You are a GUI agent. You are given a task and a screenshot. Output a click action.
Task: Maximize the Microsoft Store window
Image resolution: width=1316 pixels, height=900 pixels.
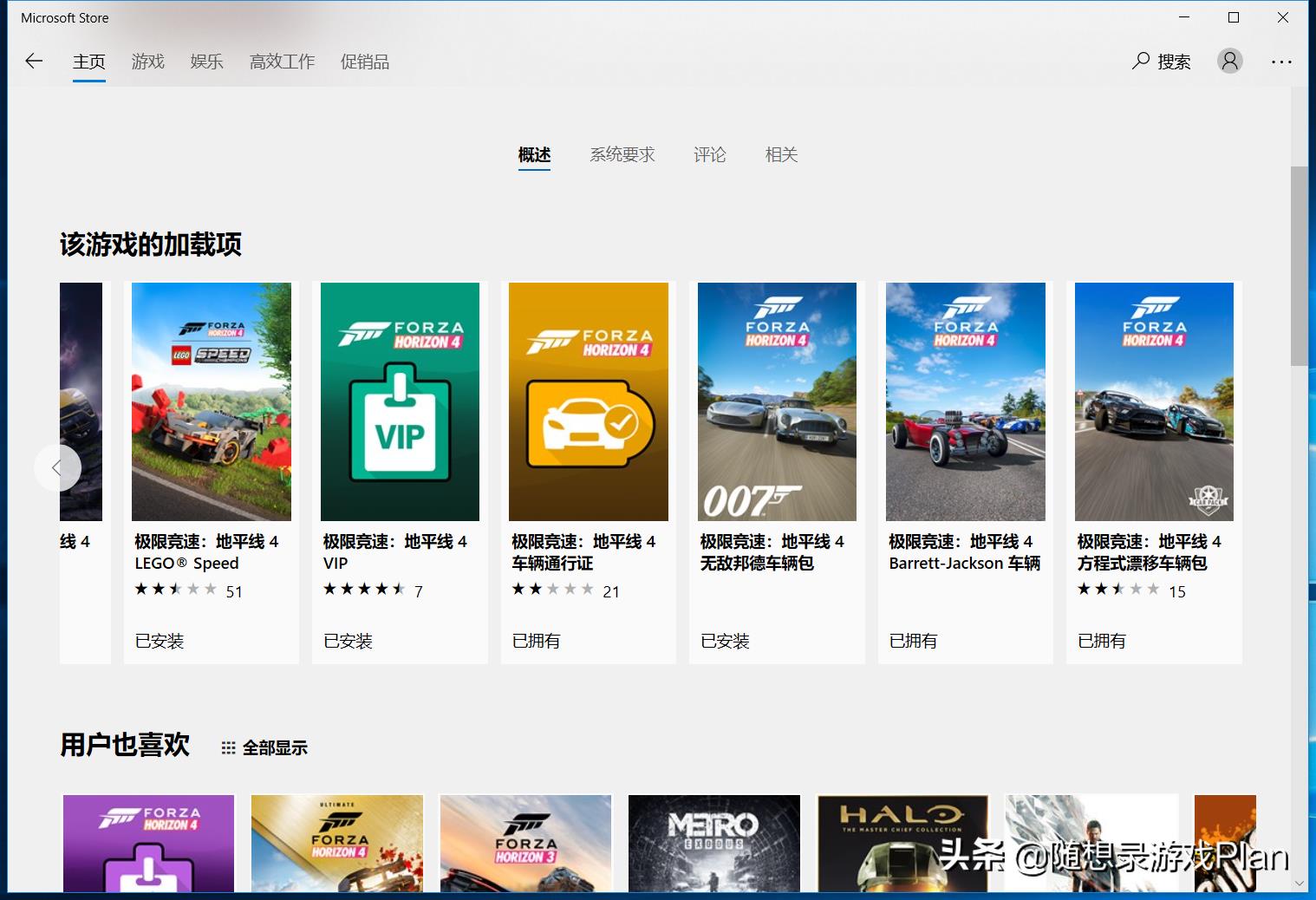point(1234,17)
